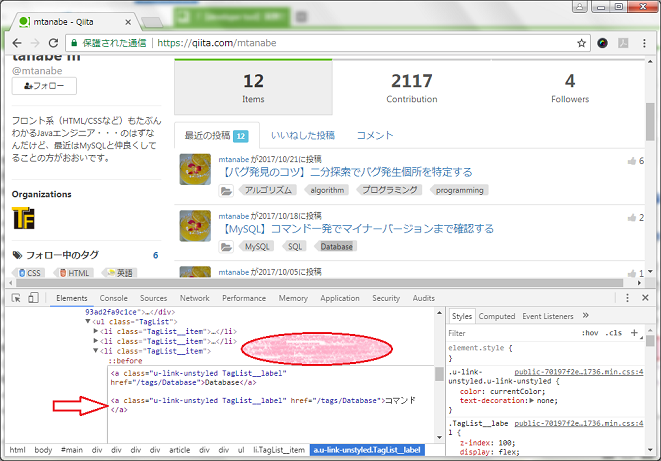Switch to the Memory tab

click(293, 298)
